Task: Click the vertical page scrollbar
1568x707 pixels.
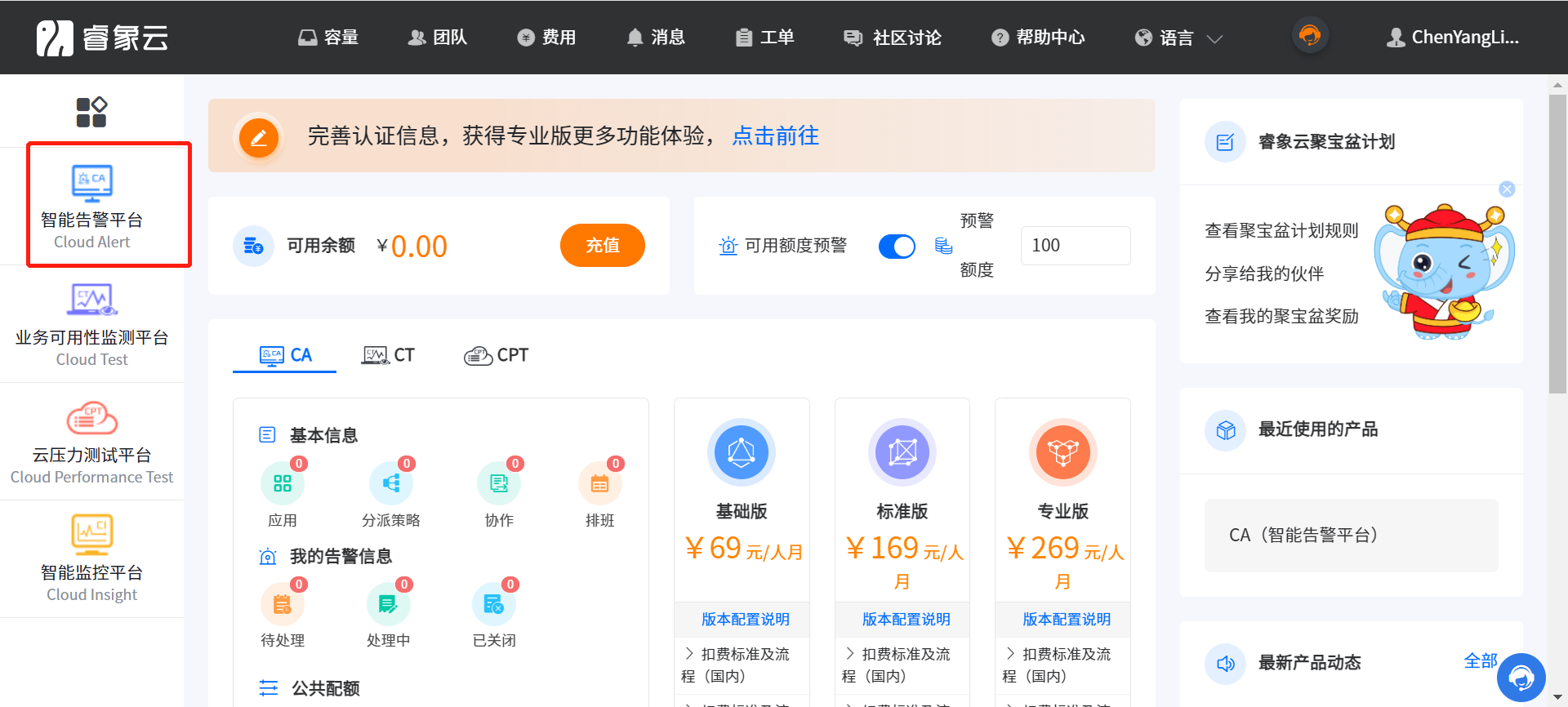Action: (1557, 245)
